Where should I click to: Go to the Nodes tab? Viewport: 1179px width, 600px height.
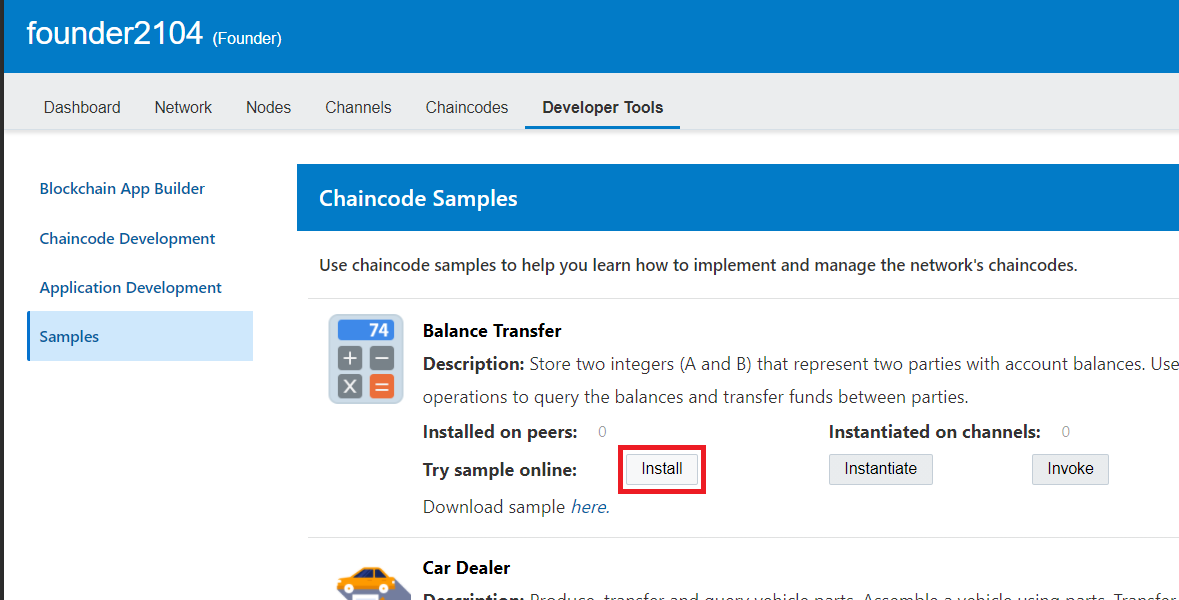point(268,107)
